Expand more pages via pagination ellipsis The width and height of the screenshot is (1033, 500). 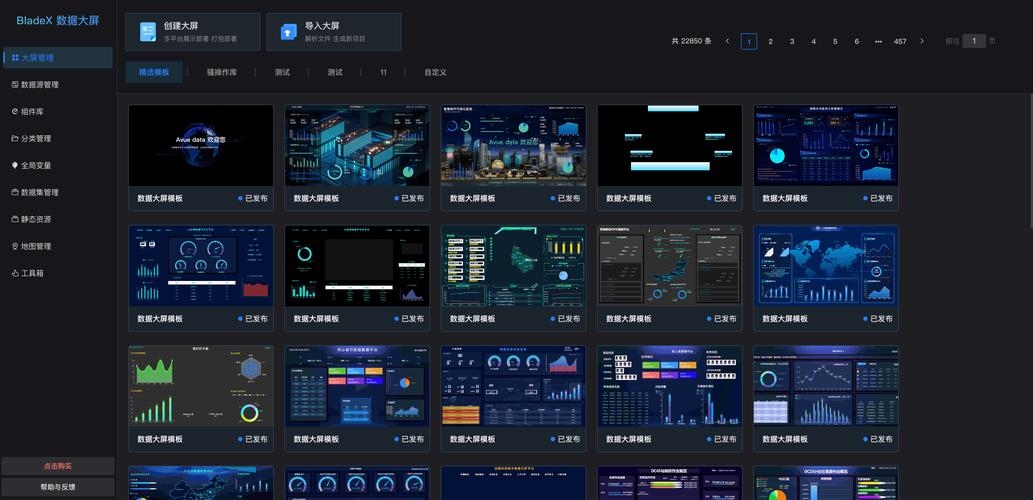[878, 41]
